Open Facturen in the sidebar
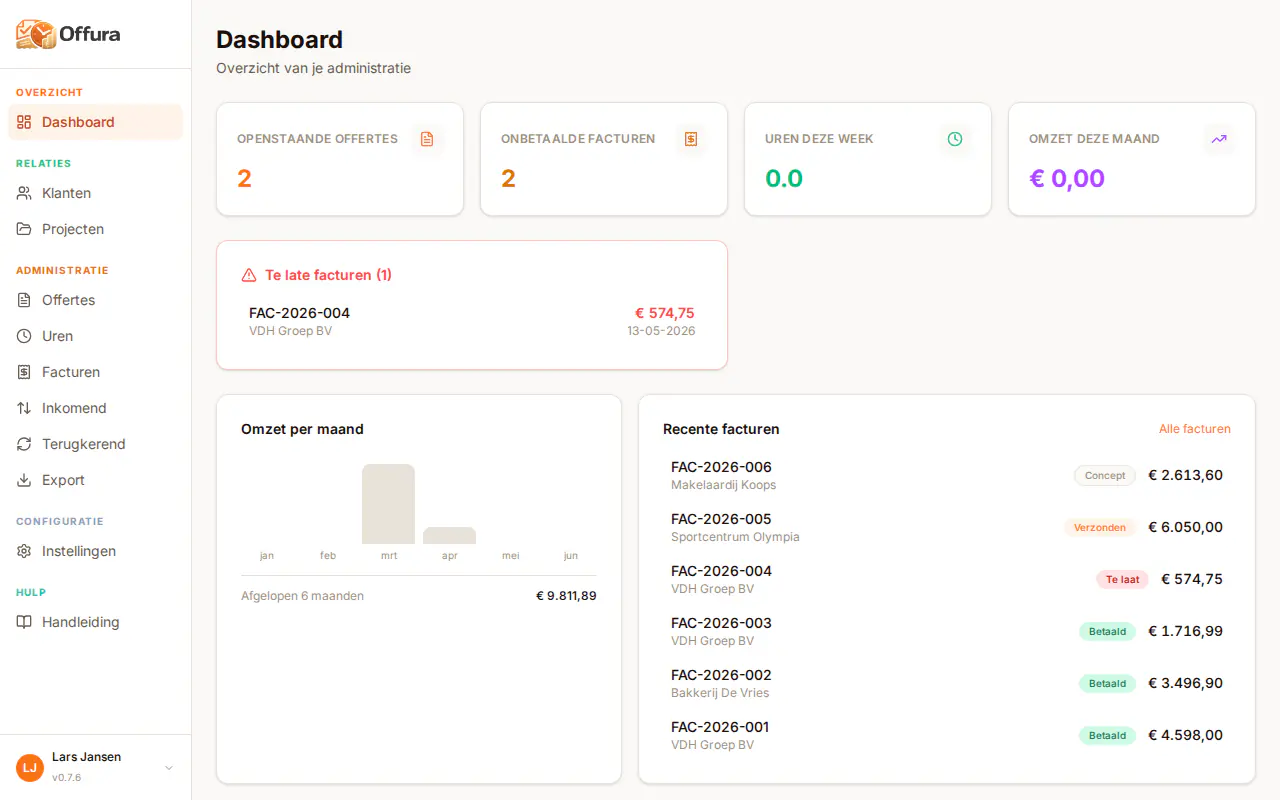This screenshot has height=800, width=1280. click(x=95, y=372)
